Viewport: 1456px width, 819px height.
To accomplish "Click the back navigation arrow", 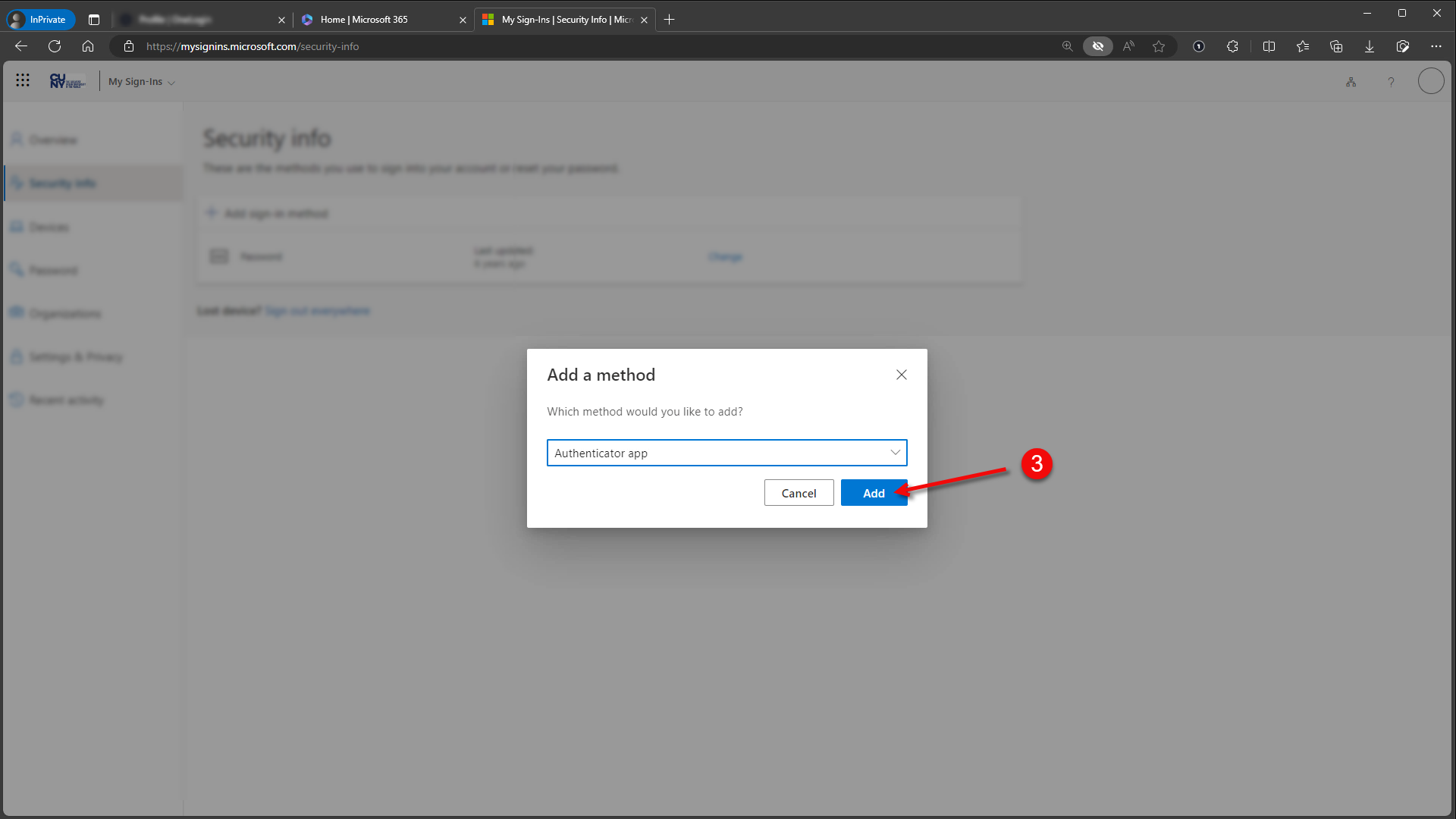I will [x=21, y=46].
